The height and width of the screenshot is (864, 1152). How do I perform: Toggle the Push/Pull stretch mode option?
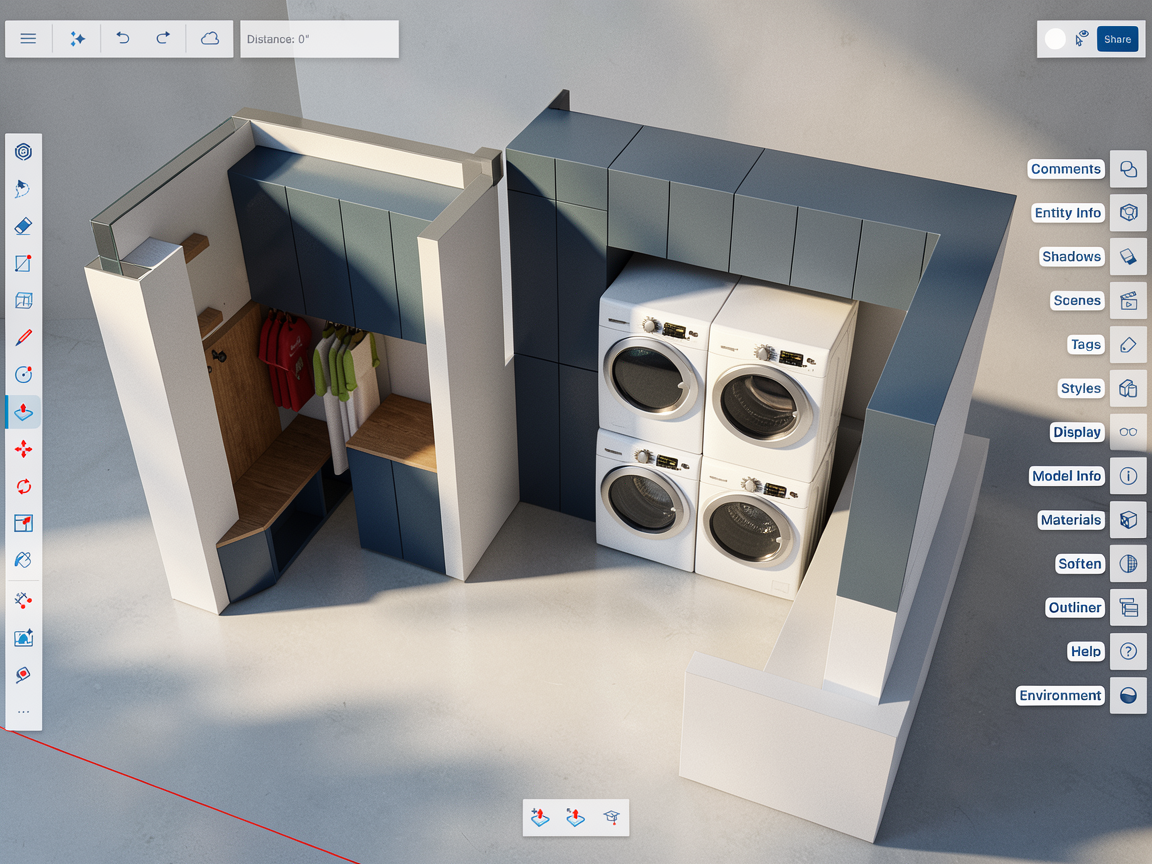(575, 818)
